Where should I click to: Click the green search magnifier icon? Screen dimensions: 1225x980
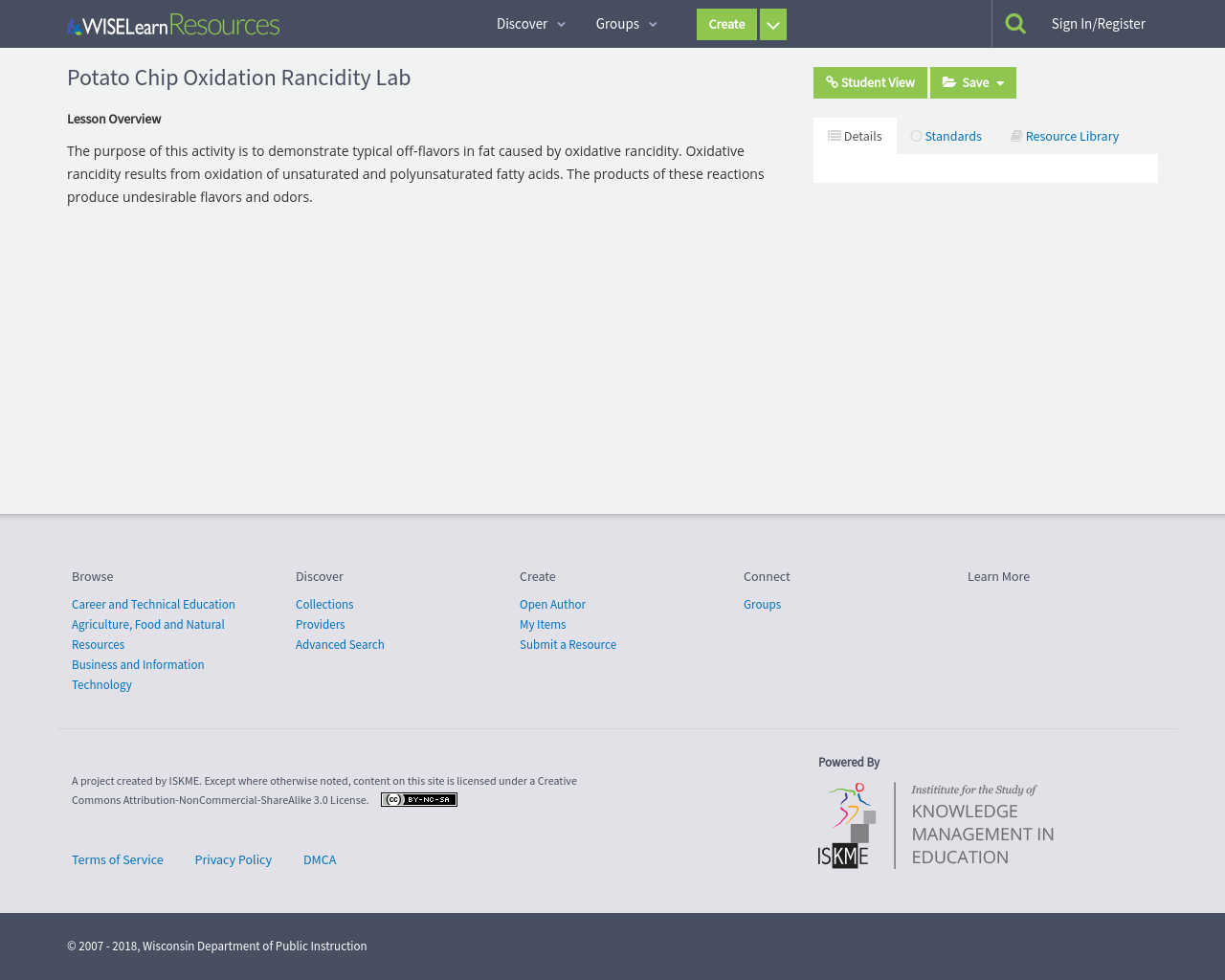[x=1015, y=24]
